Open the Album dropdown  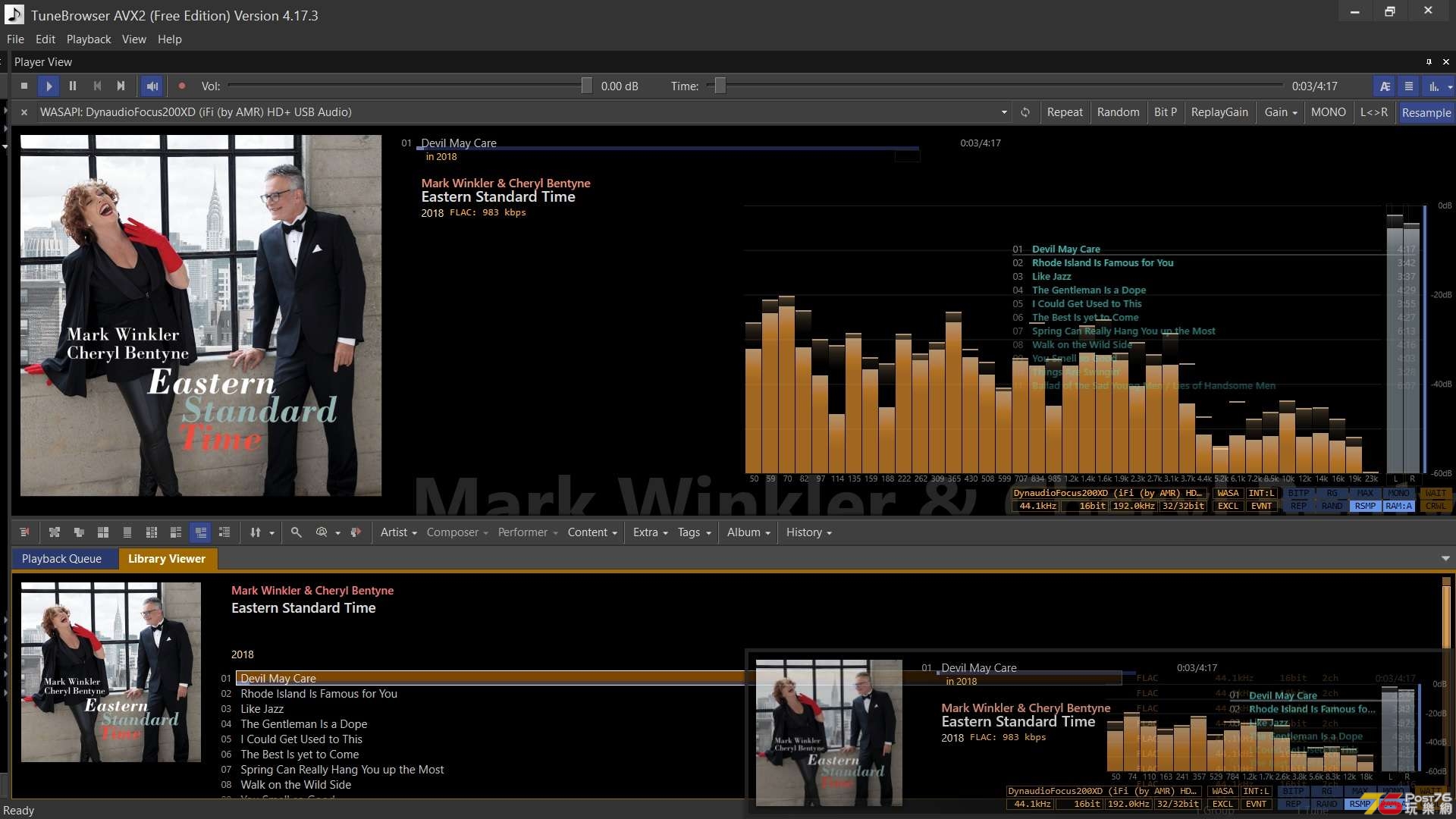point(748,532)
